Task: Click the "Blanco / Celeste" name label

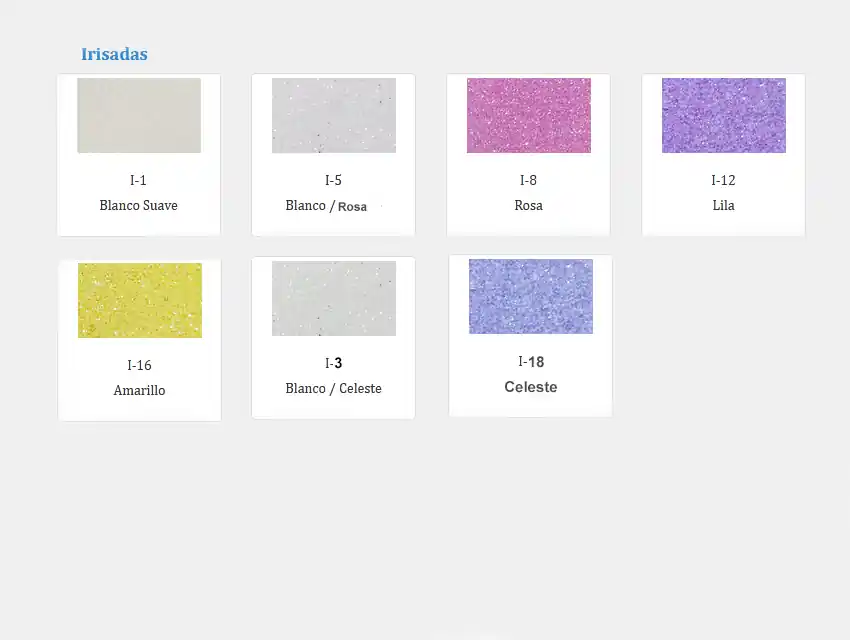Action: click(333, 389)
